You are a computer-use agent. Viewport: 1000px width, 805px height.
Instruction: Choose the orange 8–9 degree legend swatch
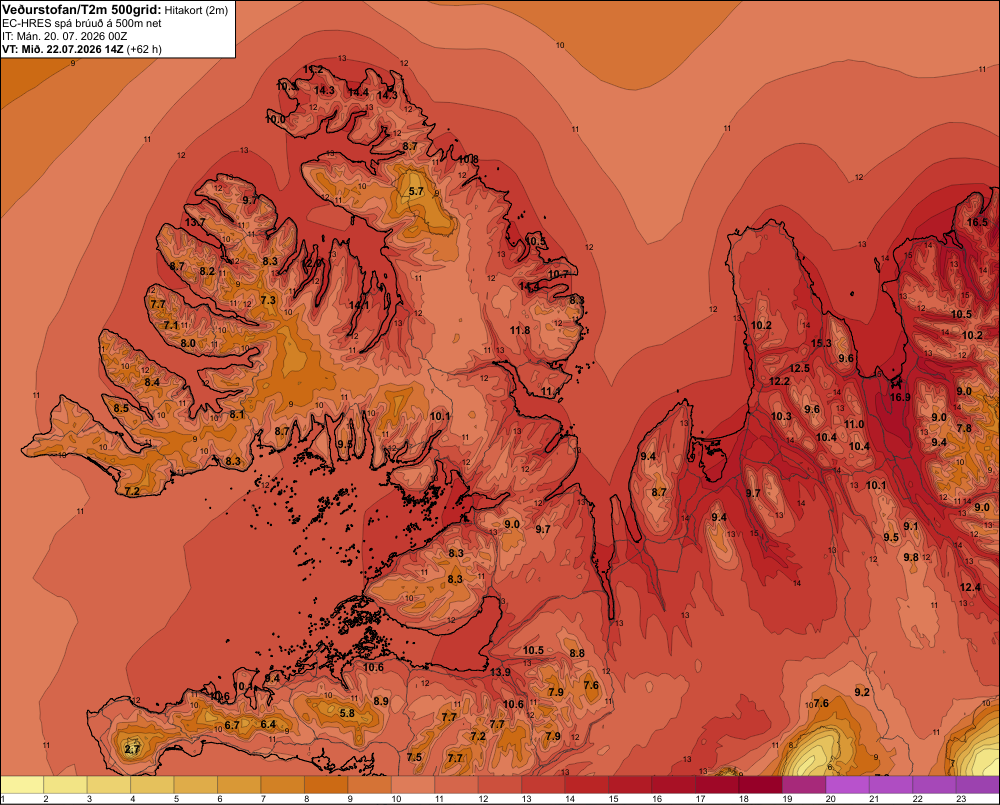[326, 785]
